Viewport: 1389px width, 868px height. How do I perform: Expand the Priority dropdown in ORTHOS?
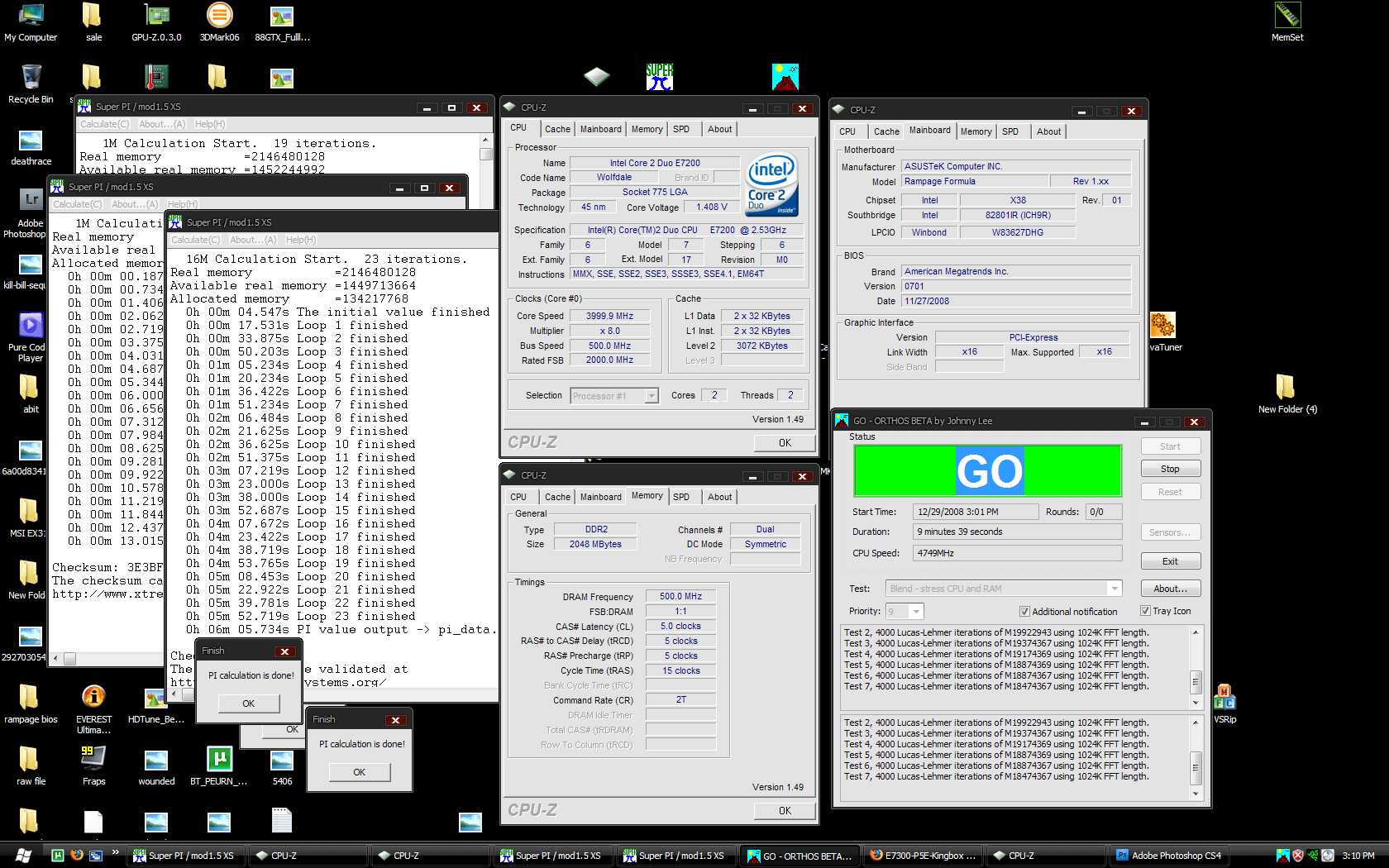point(916,612)
